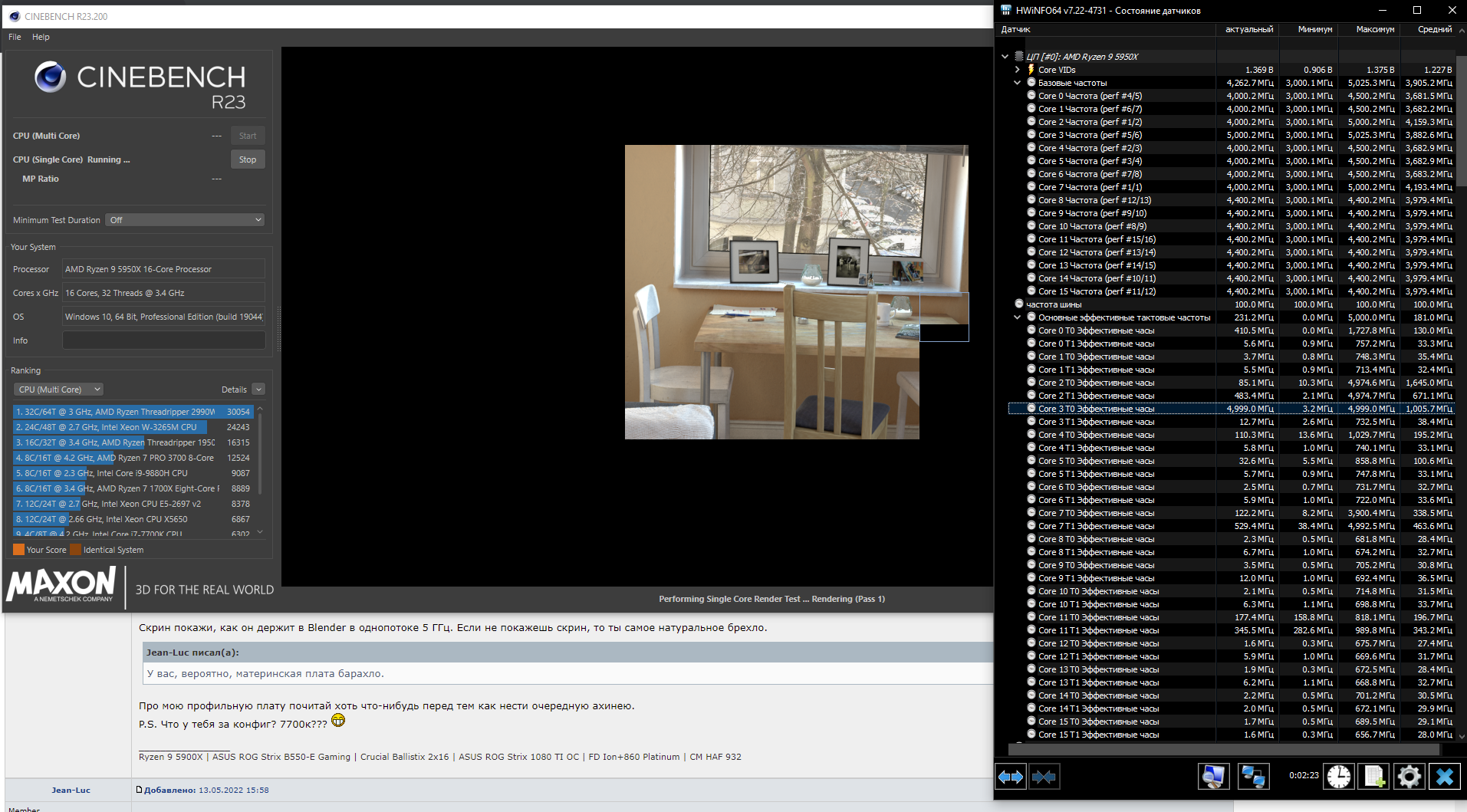Click the post icon beside Добавлено

pyautogui.click(x=139, y=790)
